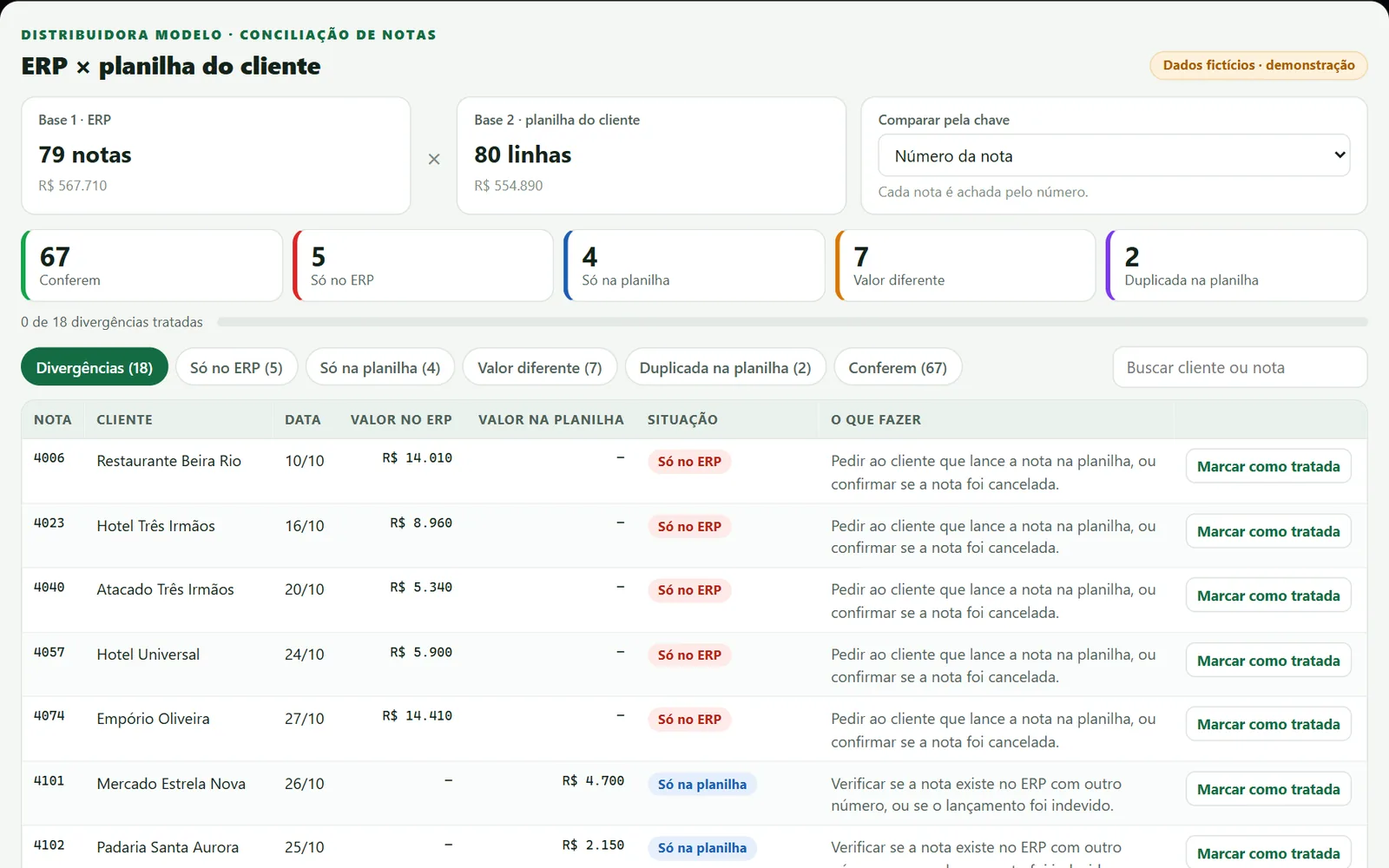Screen dimensions: 1389x868
Task: Click the 'Dados fictícios · demonstração' badge
Action: [1259, 65]
